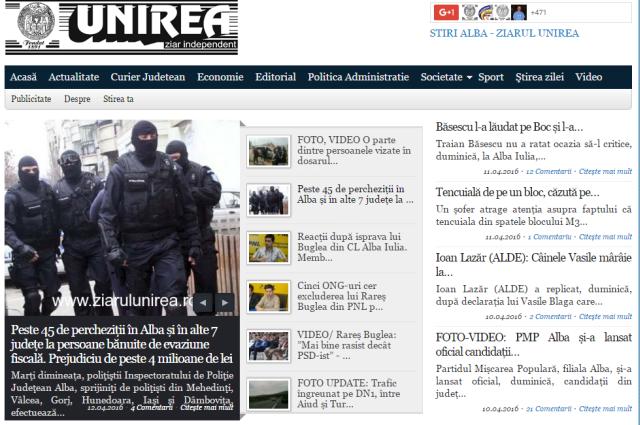Open thumbnail for 'Reacții după isprava lui Buglea'
Viewport: 640px width, 425px height.
269,248
